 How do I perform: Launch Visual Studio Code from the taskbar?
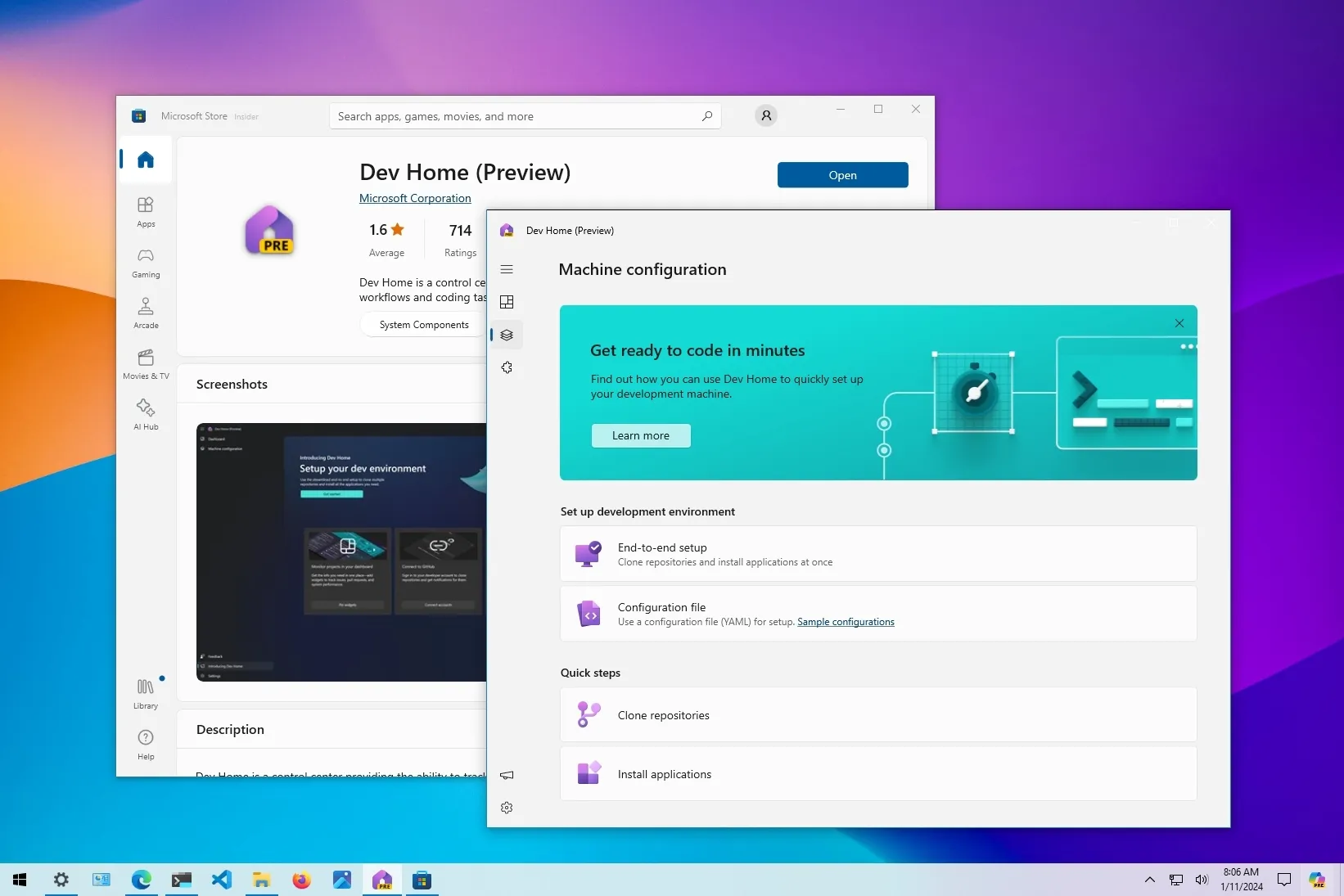click(221, 880)
